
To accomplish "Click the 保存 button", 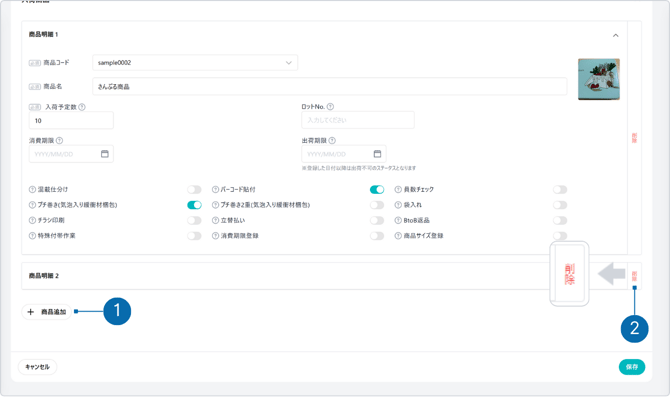I will pos(632,367).
